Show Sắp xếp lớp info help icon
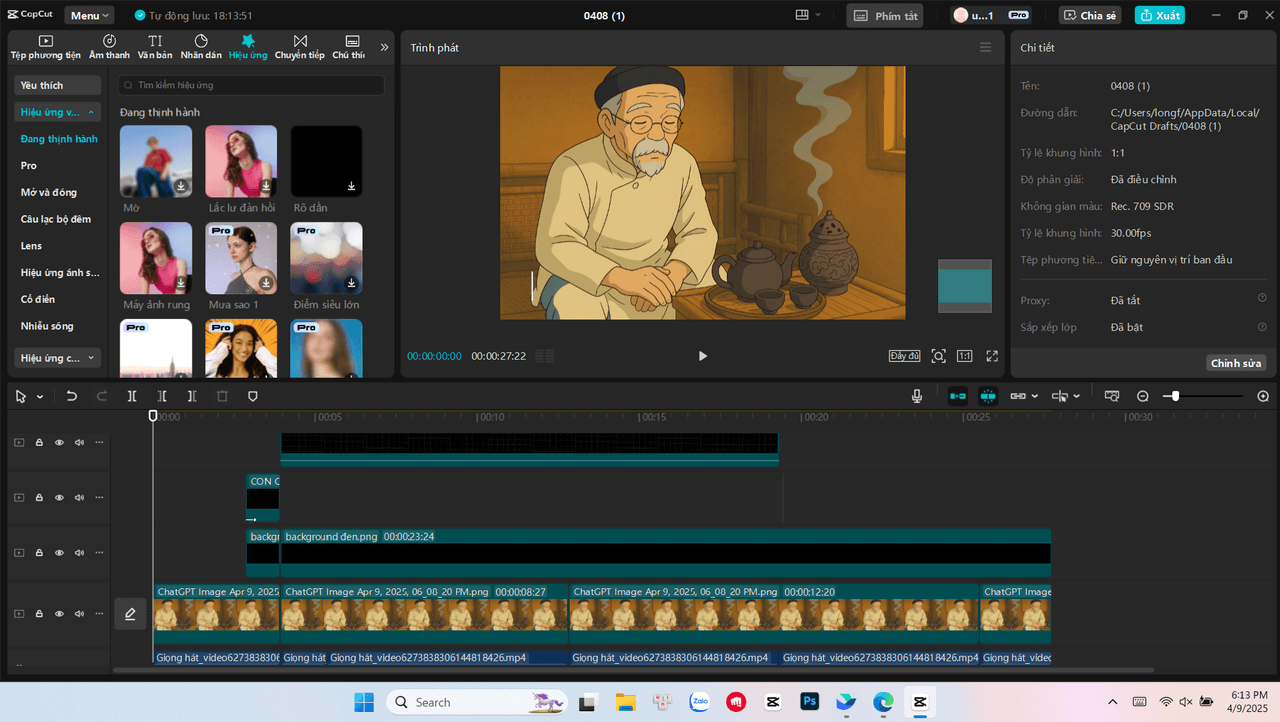Viewport: 1280px width, 722px height. point(1262,326)
